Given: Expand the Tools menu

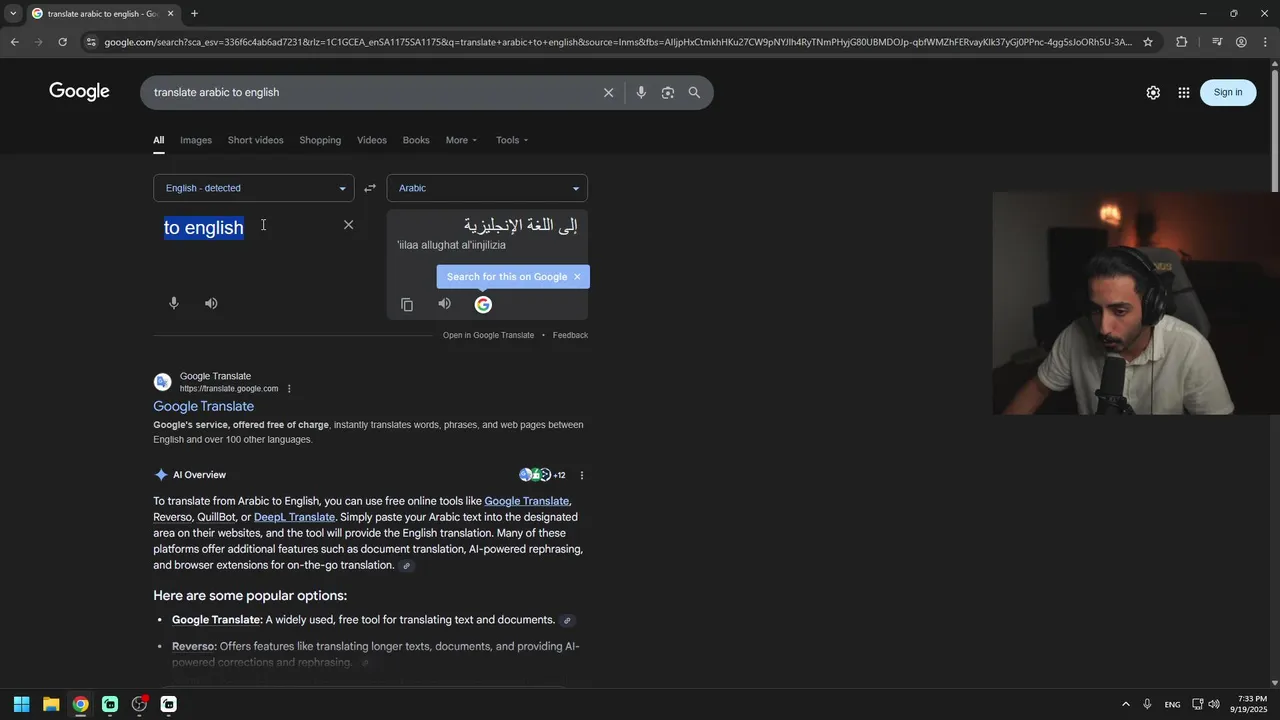Looking at the screenshot, I should [512, 140].
